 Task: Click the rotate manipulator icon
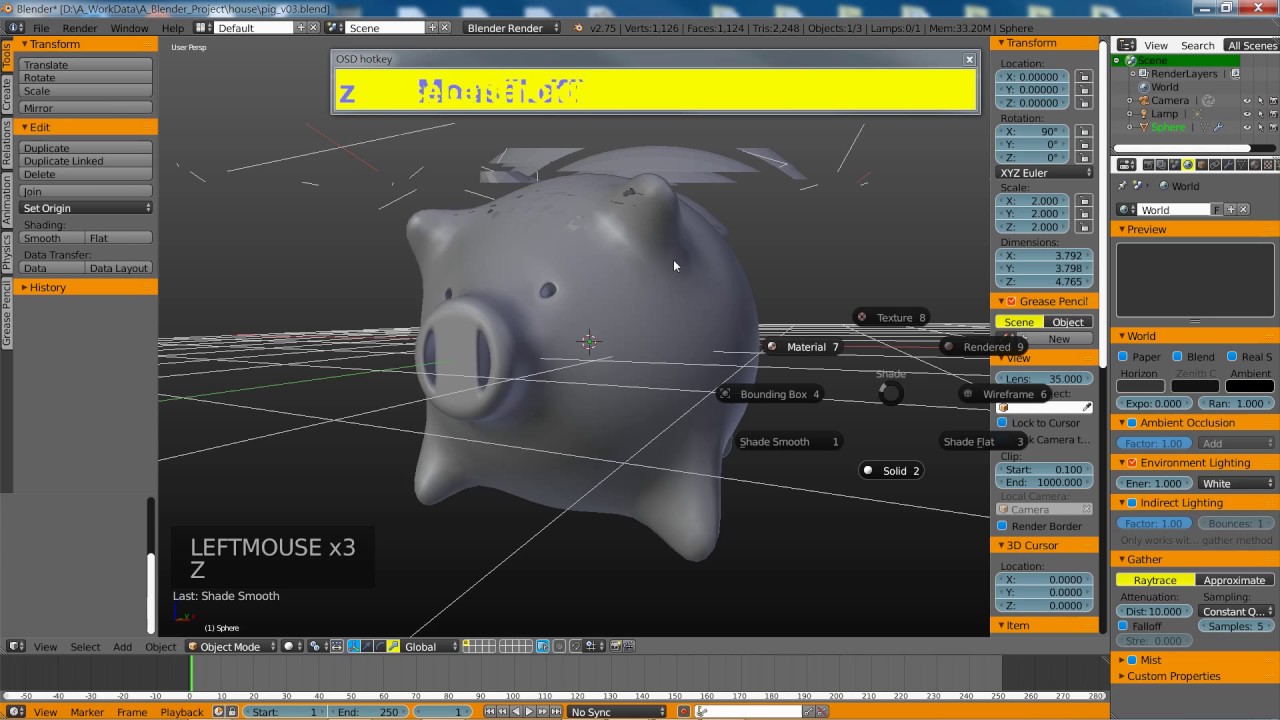[380, 646]
